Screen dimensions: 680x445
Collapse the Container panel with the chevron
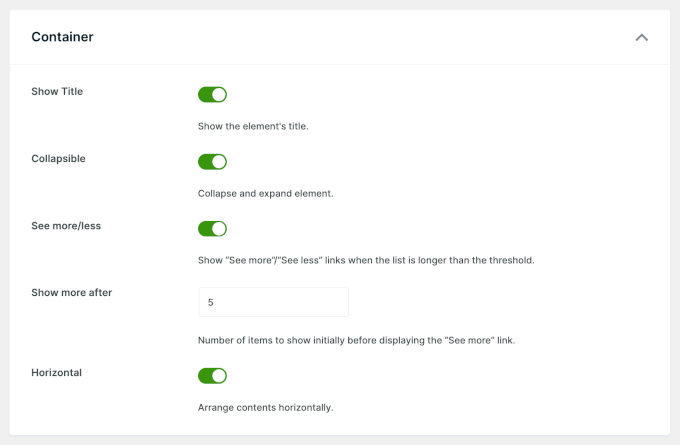pyautogui.click(x=642, y=37)
